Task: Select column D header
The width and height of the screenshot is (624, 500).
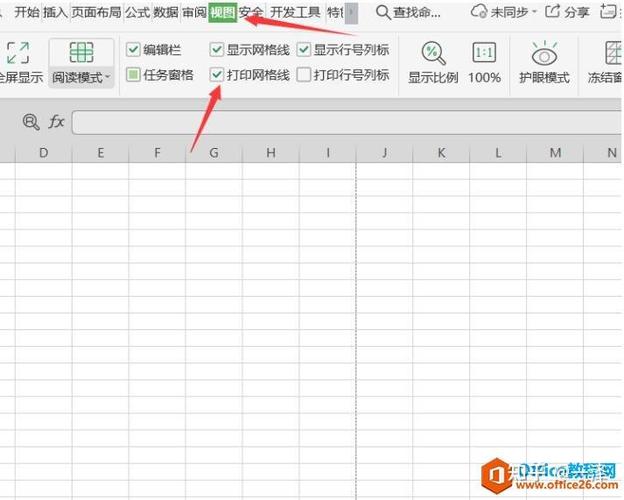Action: pyautogui.click(x=44, y=152)
